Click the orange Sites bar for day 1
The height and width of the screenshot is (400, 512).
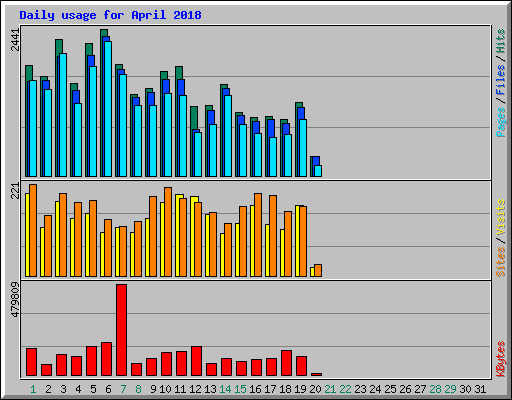point(33,230)
